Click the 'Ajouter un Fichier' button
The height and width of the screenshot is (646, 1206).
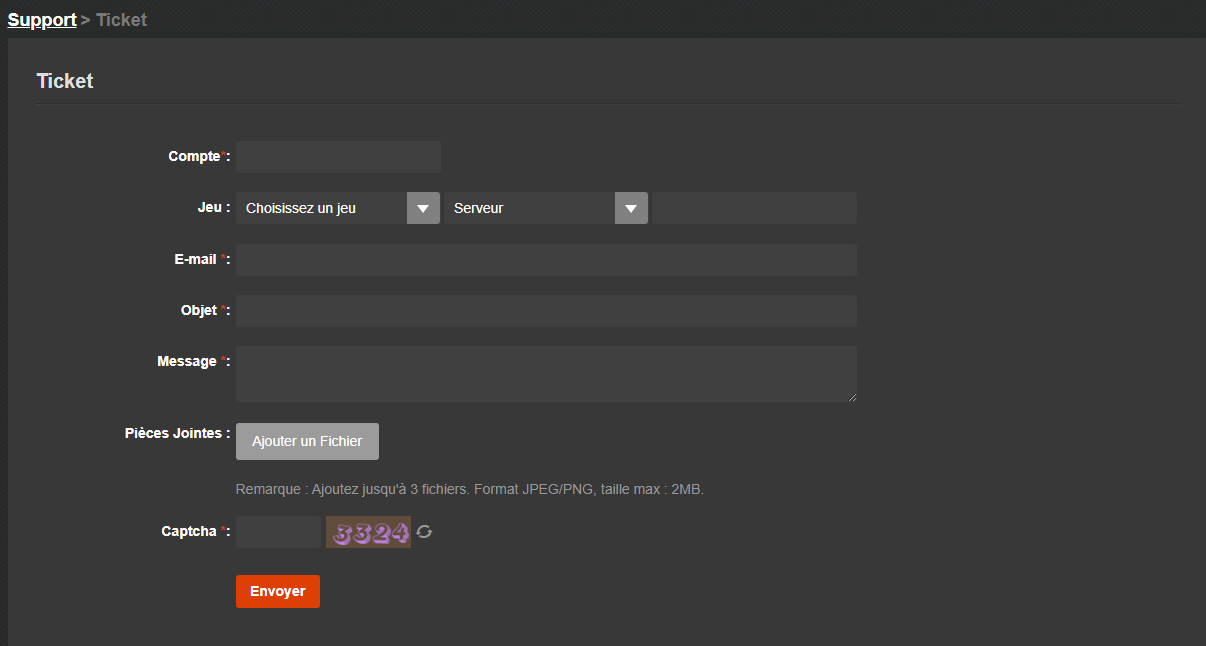(307, 441)
